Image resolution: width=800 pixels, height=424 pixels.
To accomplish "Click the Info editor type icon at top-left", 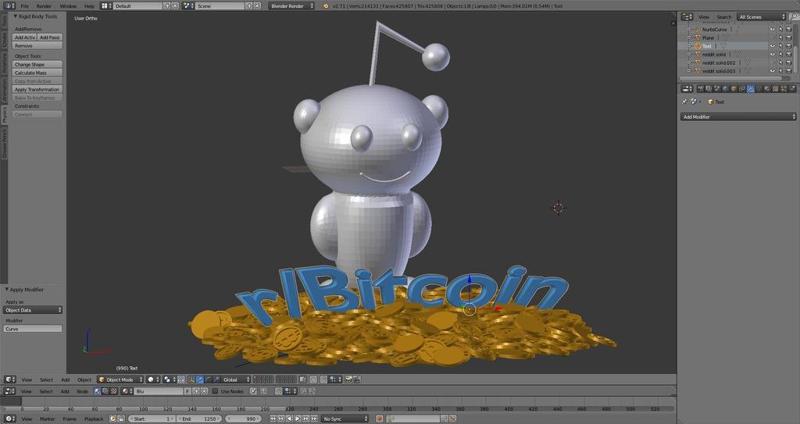I will coord(8,6).
